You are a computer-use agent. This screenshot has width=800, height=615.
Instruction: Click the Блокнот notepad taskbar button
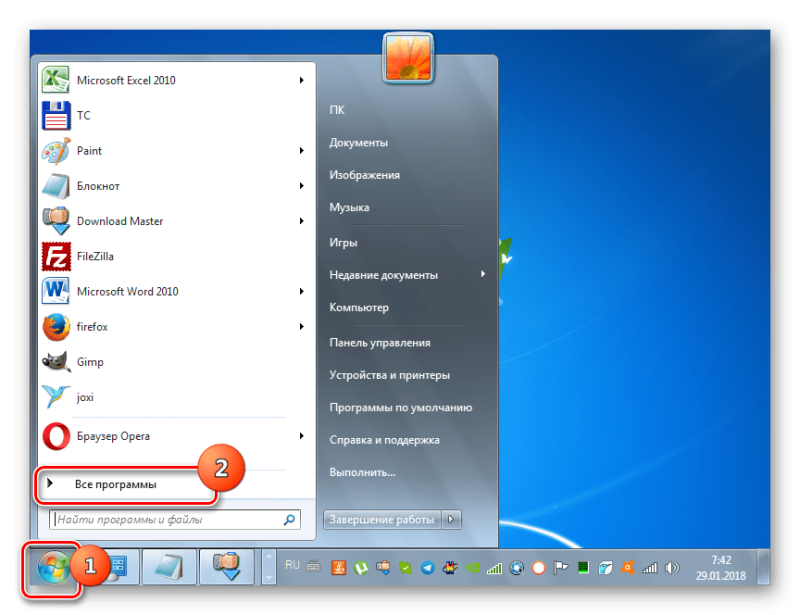pos(169,567)
